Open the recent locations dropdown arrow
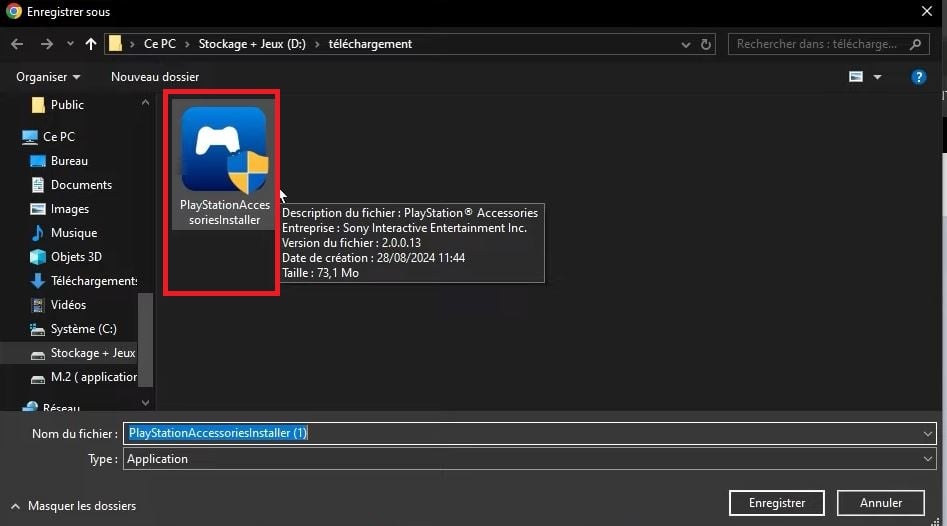 click(70, 44)
